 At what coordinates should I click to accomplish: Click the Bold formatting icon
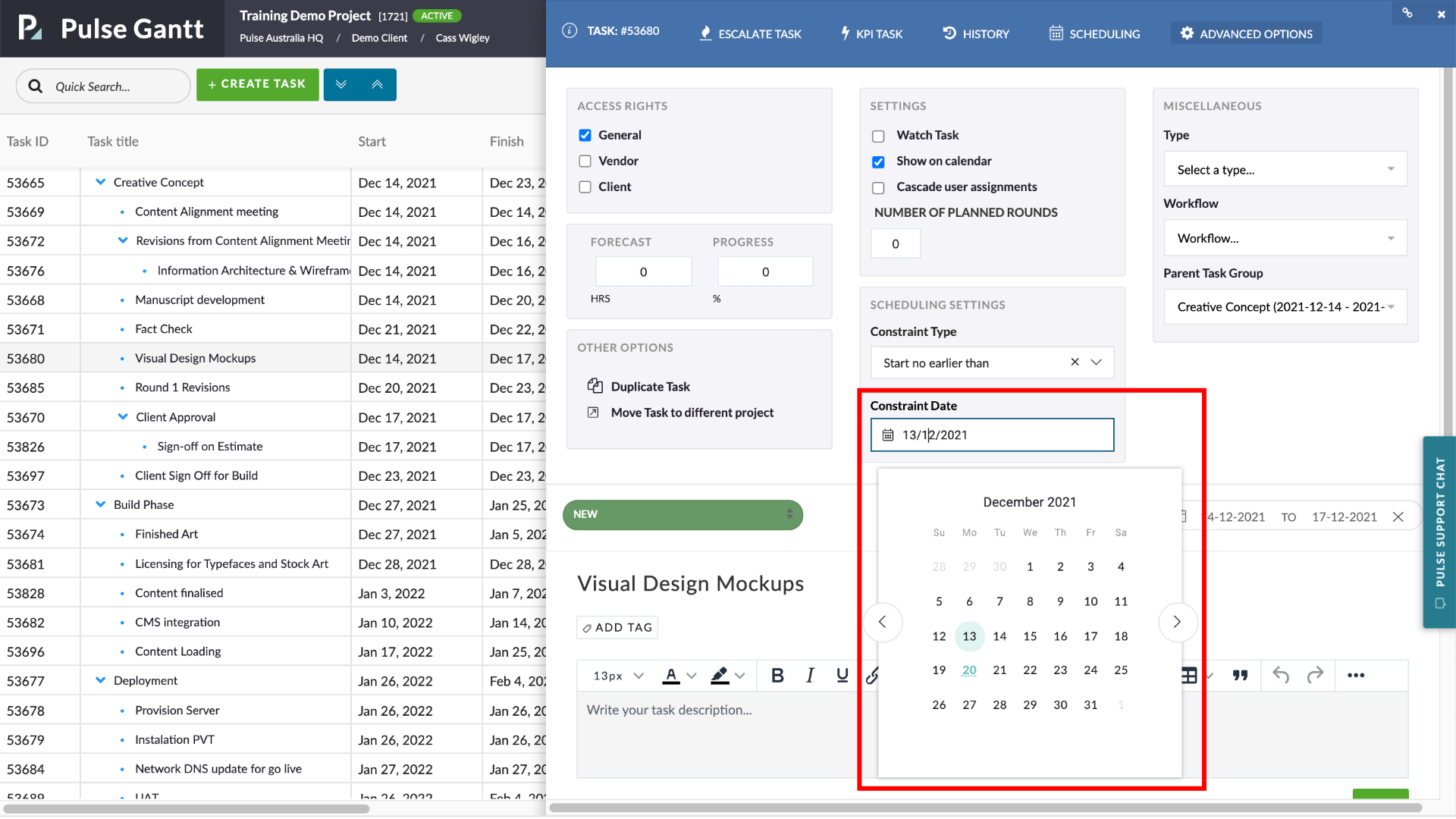click(x=777, y=675)
